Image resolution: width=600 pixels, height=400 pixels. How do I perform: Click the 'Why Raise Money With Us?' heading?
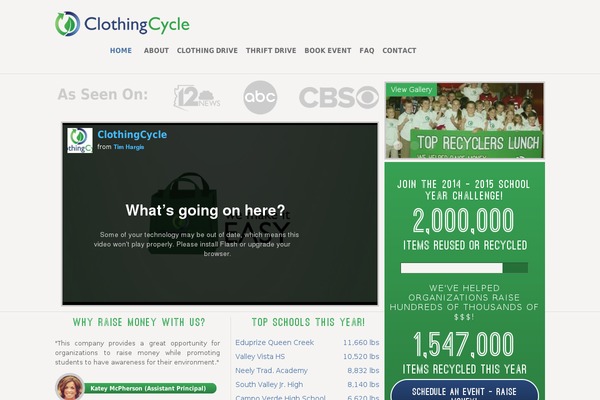pos(139,322)
